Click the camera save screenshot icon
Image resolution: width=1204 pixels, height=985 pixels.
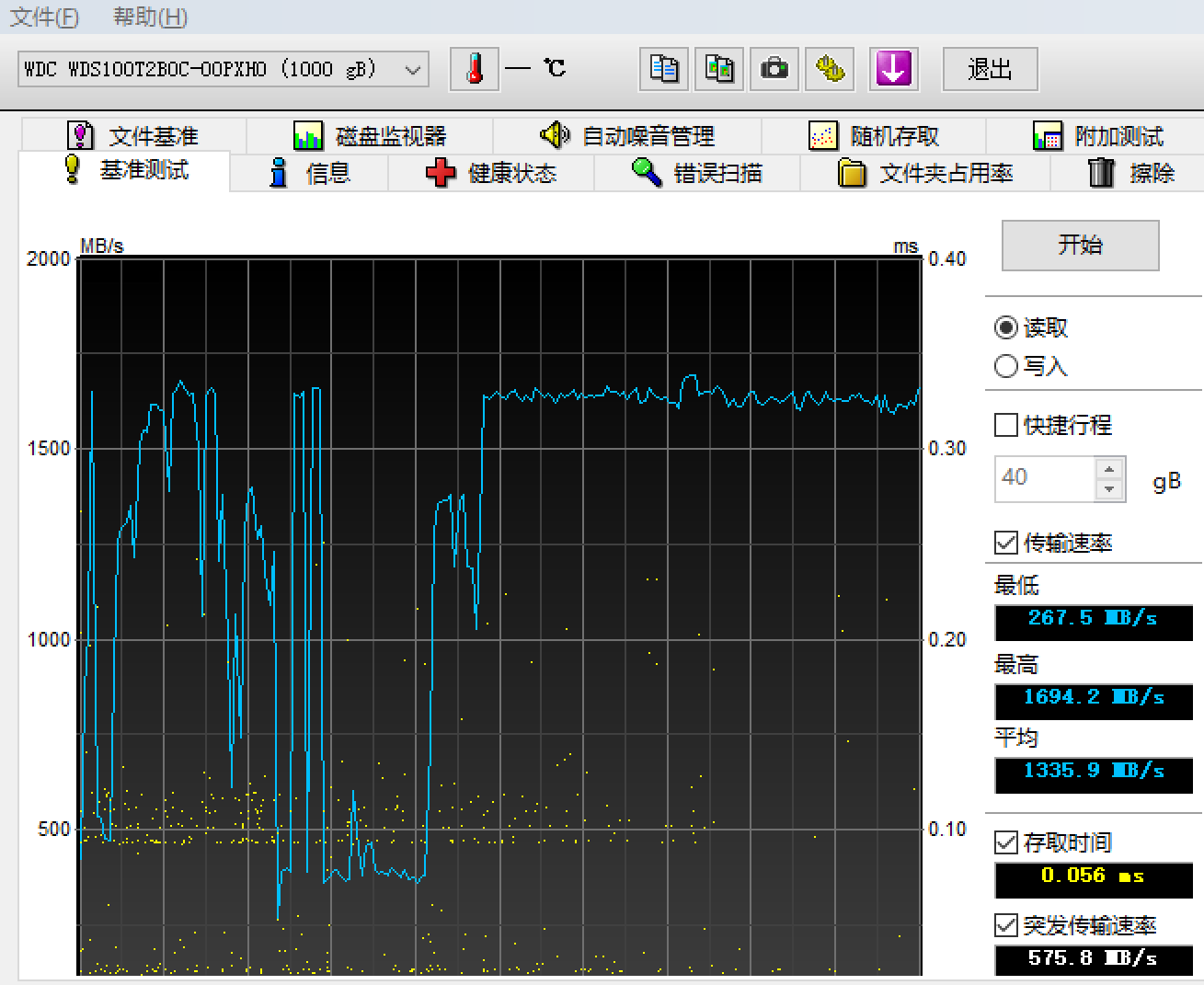[x=774, y=69]
